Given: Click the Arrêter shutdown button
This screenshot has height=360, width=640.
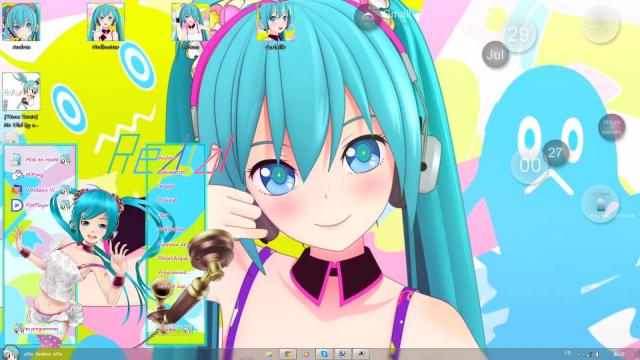Looking at the screenshot, I should point(169,329).
